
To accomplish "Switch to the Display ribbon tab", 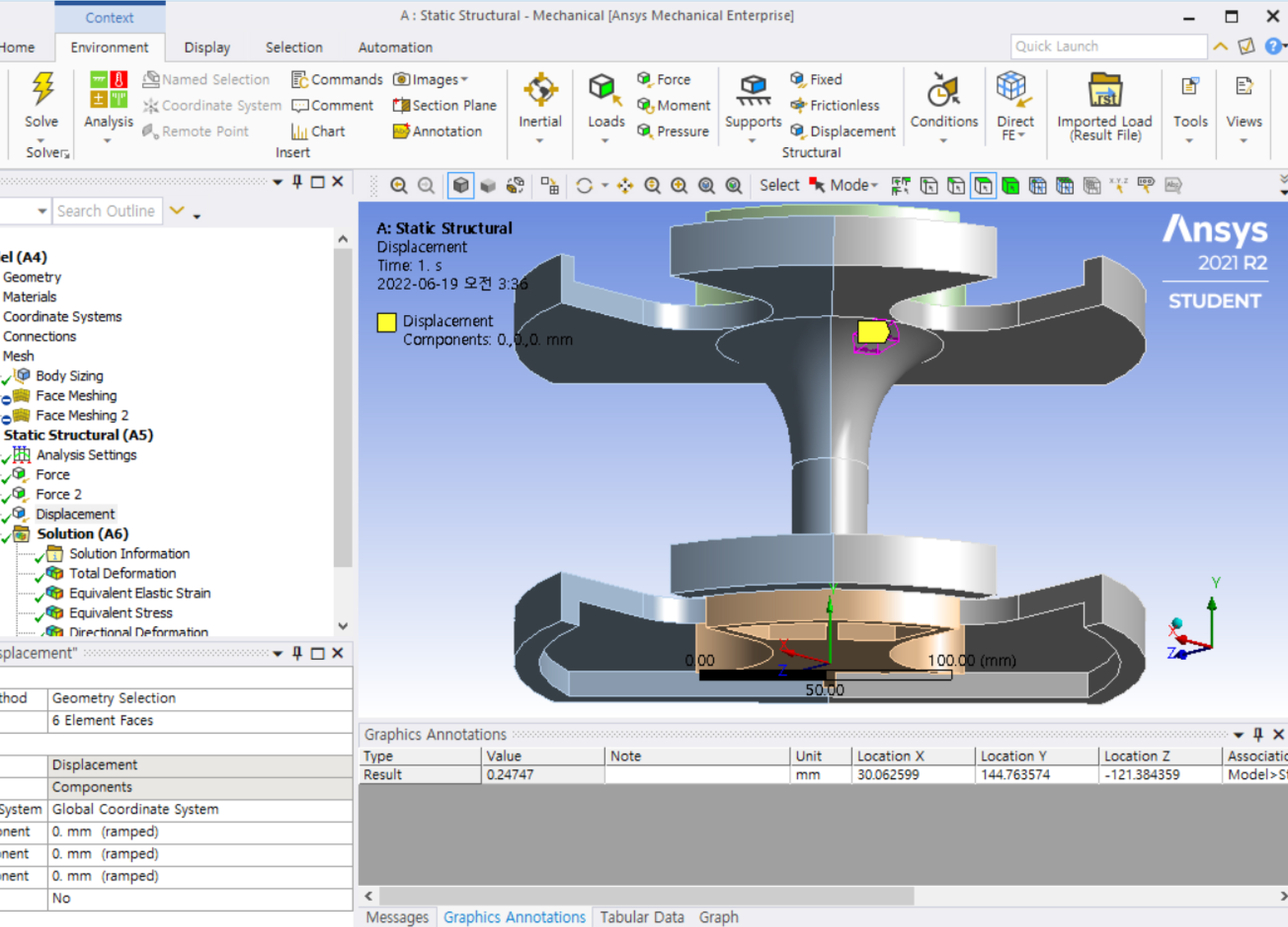I will click(x=207, y=47).
